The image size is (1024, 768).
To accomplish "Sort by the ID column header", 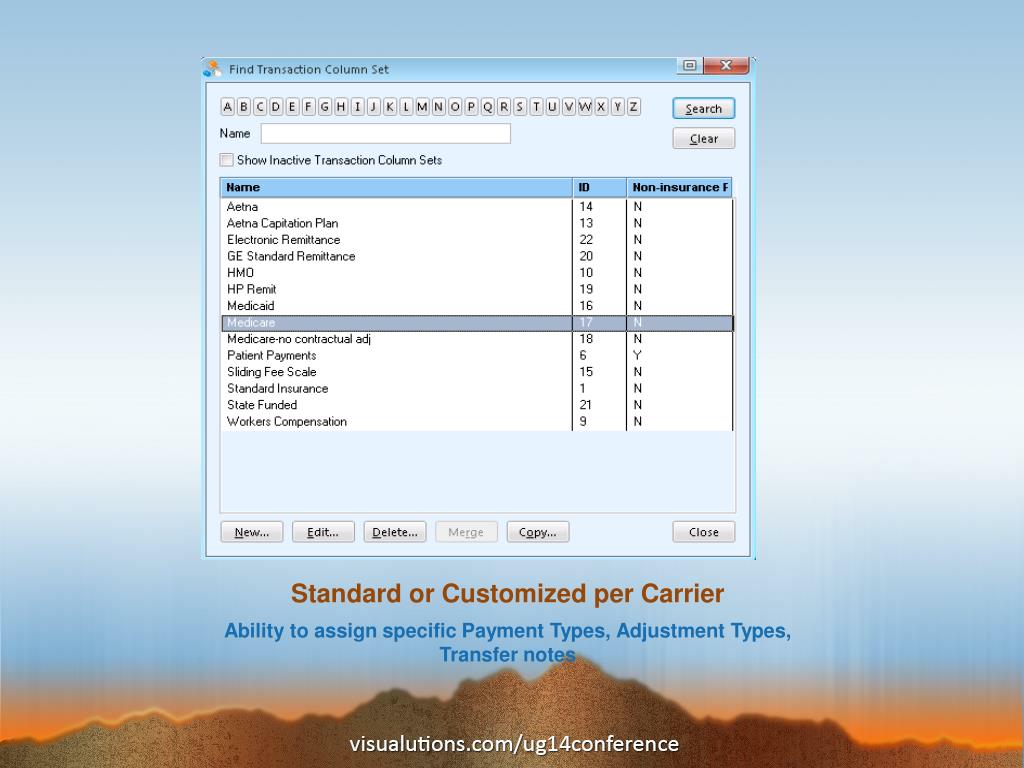I will tap(600, 187).
